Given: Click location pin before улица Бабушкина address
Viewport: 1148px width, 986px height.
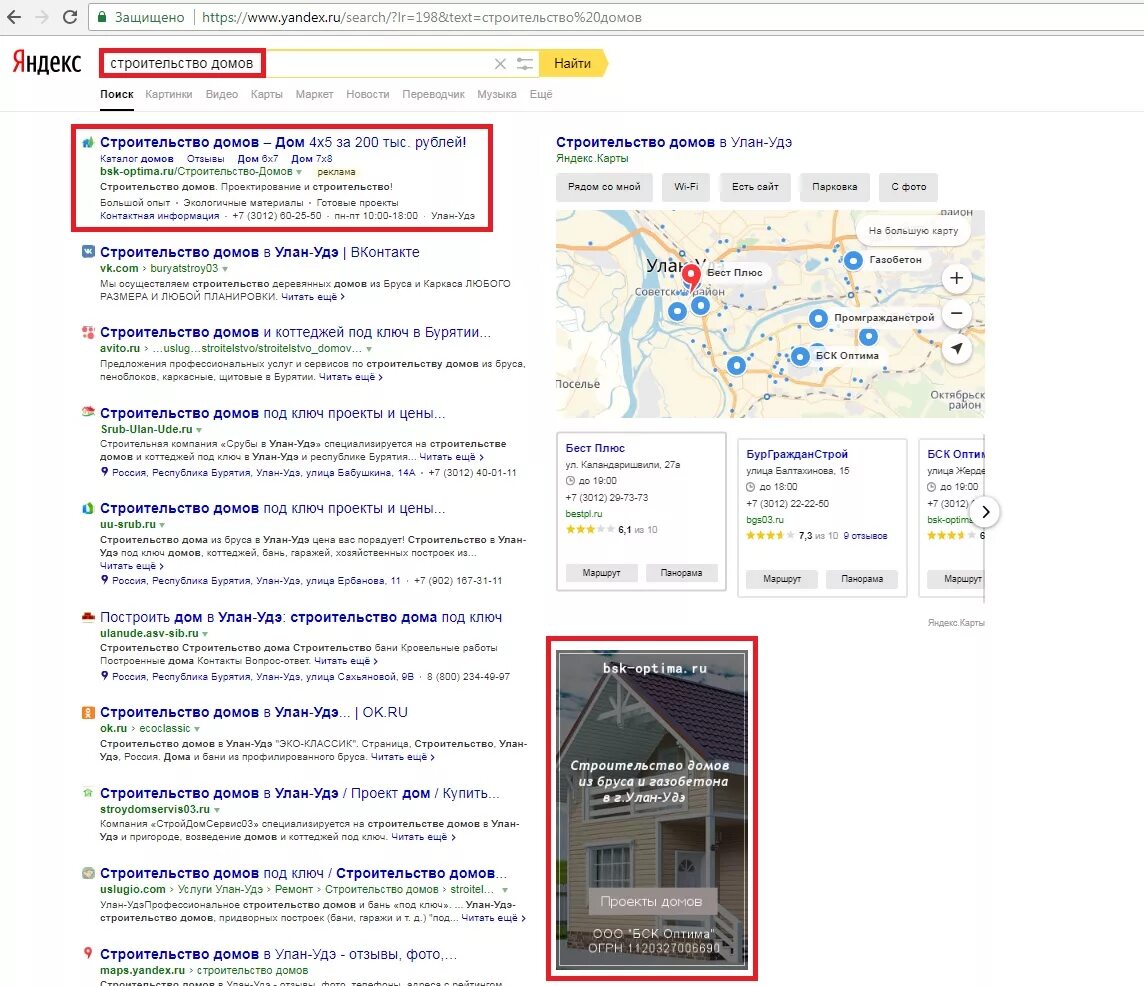Looking at the screenshot, I should click(105, 472).
